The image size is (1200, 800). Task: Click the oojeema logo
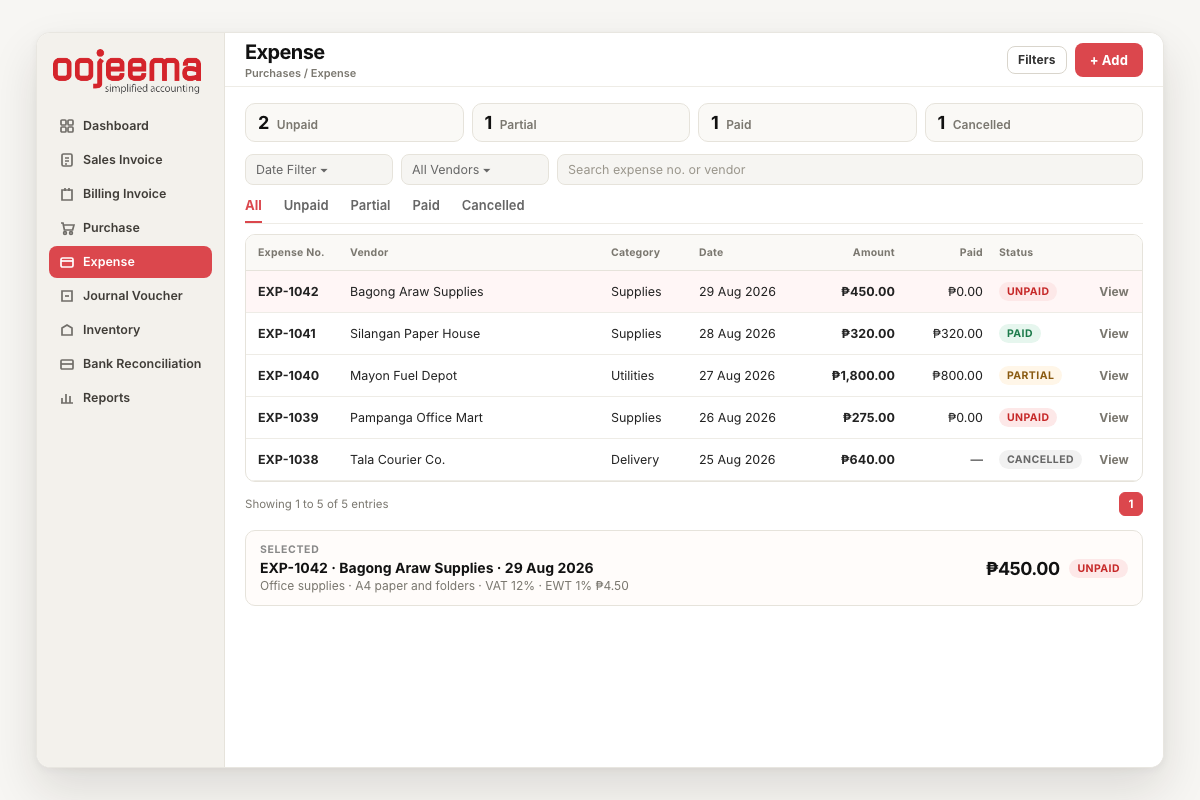(127, 74)
